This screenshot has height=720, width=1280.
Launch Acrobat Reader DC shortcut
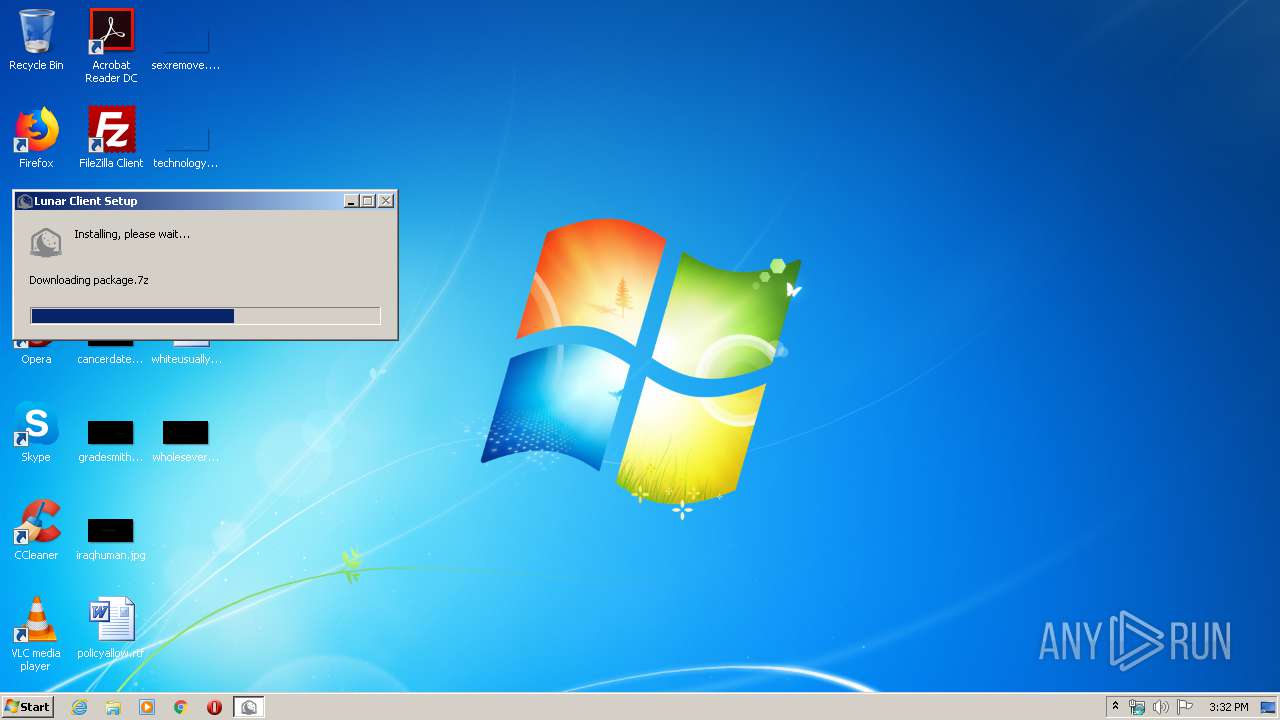coord(111,45)
